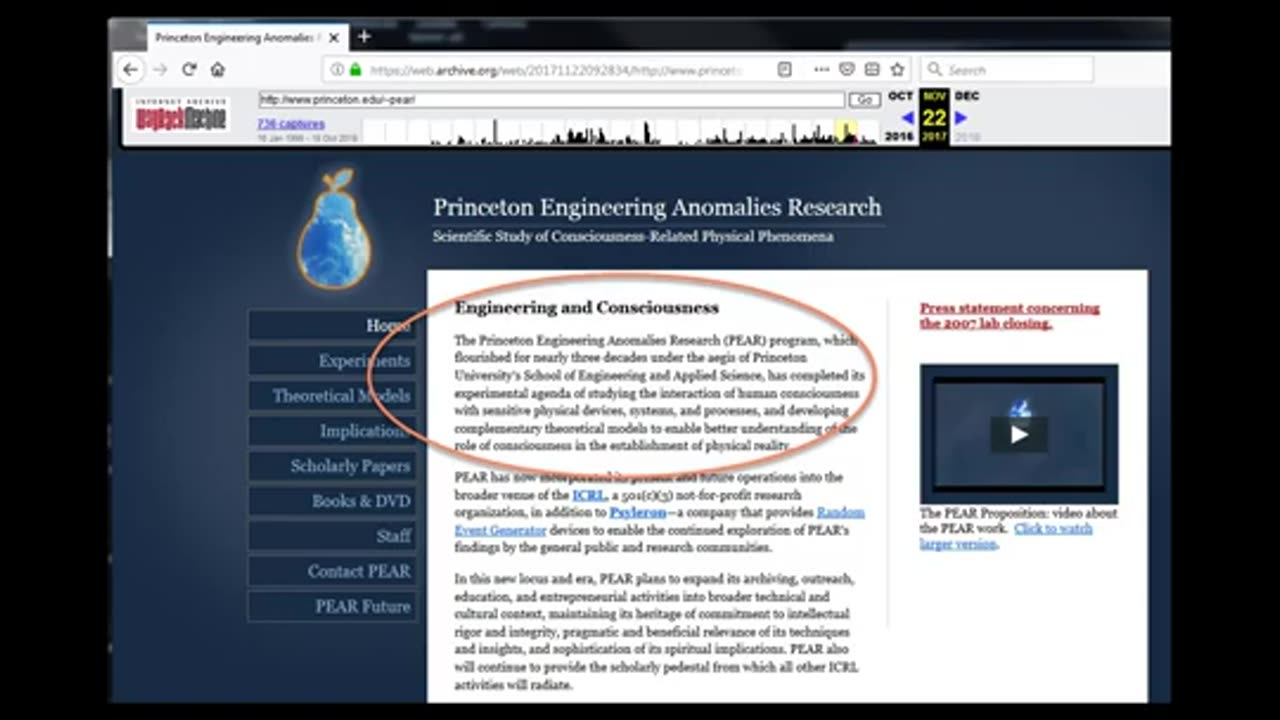This screenshot has height=720, width=1280.
Task: Go back using browser back arrow
Action: (x=130, y=70)
